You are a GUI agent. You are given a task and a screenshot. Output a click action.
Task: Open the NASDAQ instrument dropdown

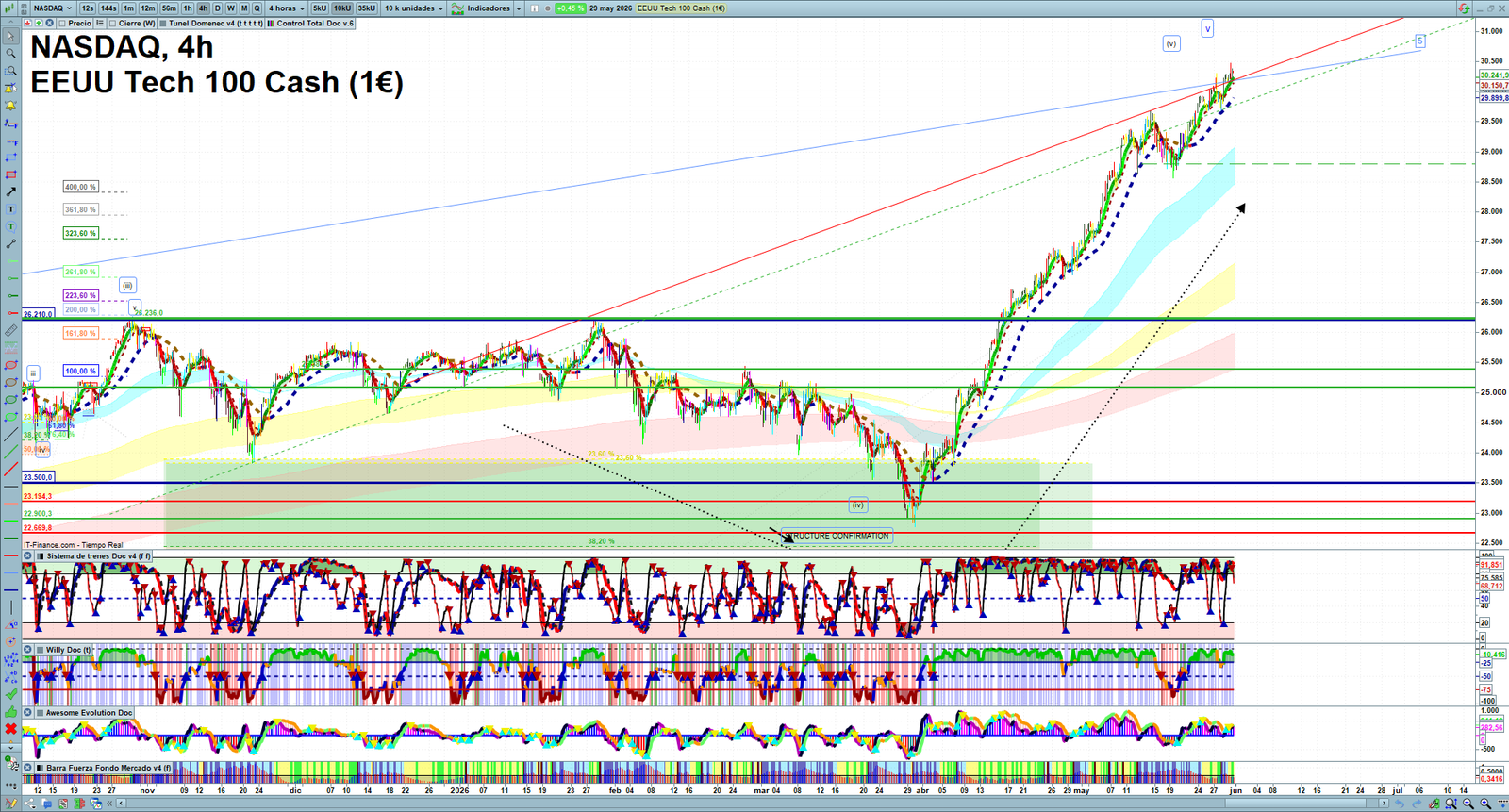click(53, 8)
